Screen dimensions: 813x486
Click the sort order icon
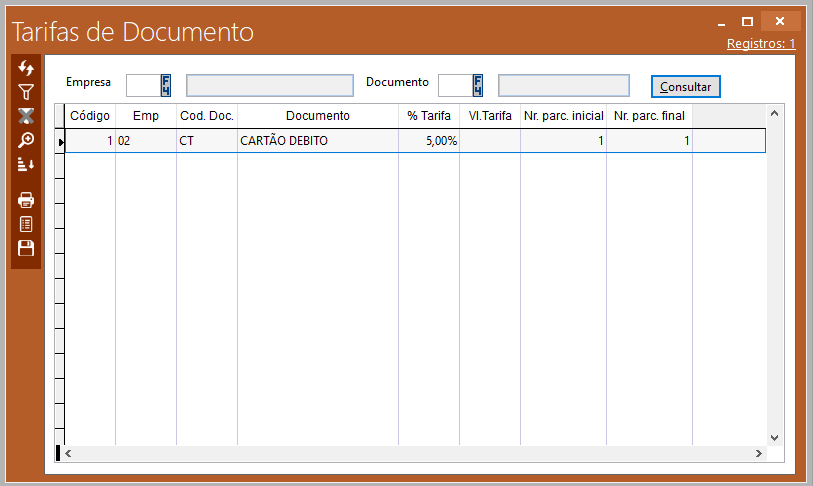(x=26, y=164)
